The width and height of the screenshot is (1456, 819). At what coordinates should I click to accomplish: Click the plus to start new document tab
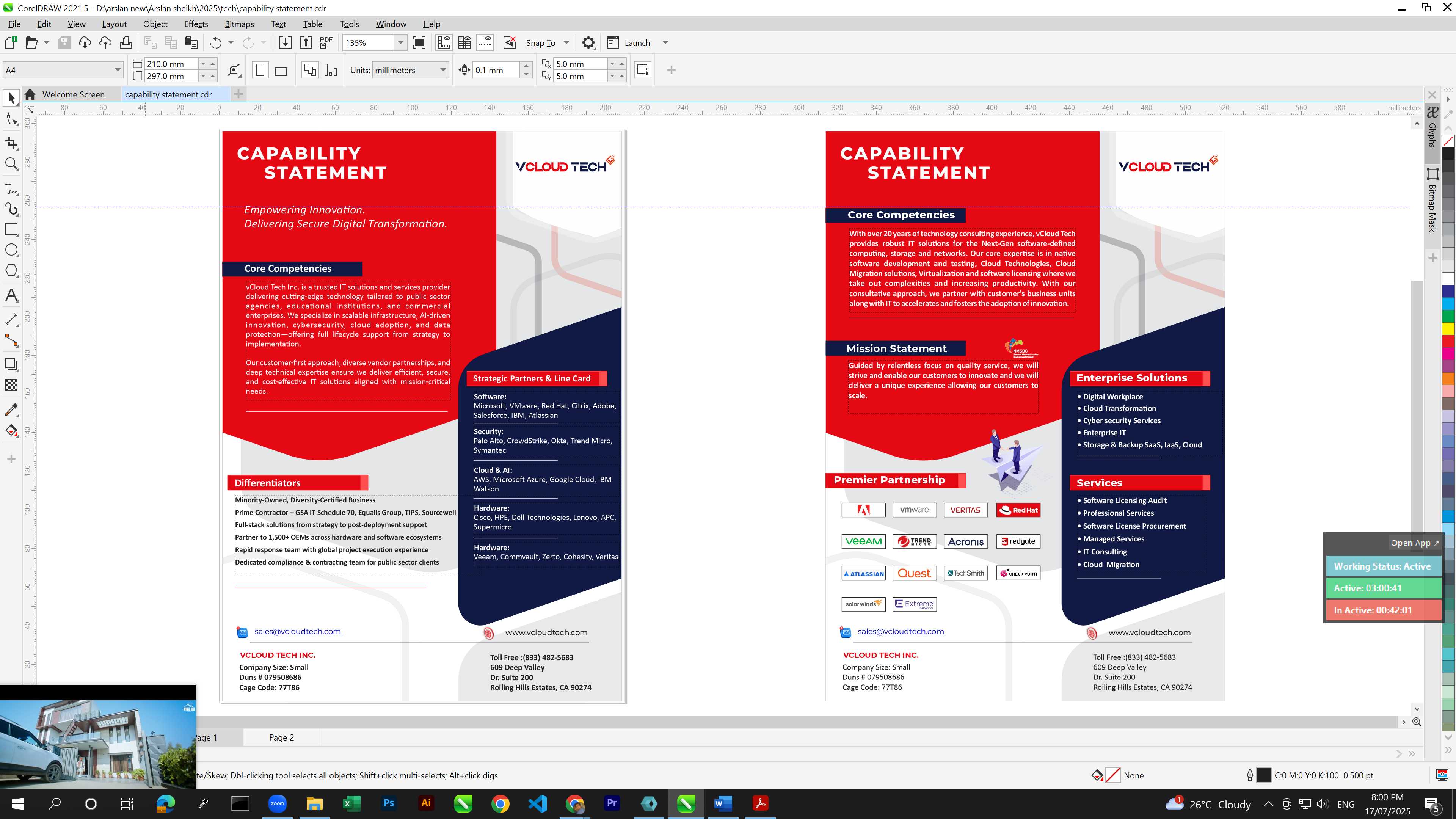pyautogui.click(x=238, y=94)
